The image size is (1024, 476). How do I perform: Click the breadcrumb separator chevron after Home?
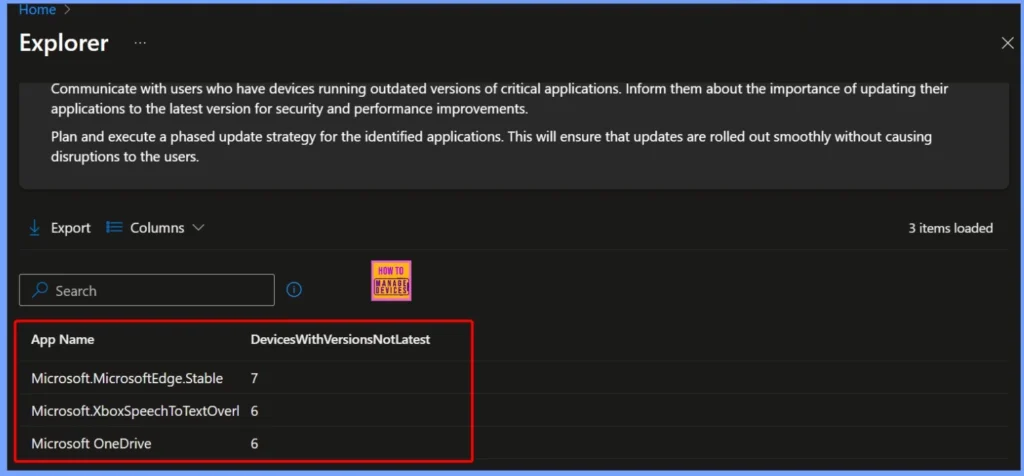pyautogui.click(x=67, y=10)
